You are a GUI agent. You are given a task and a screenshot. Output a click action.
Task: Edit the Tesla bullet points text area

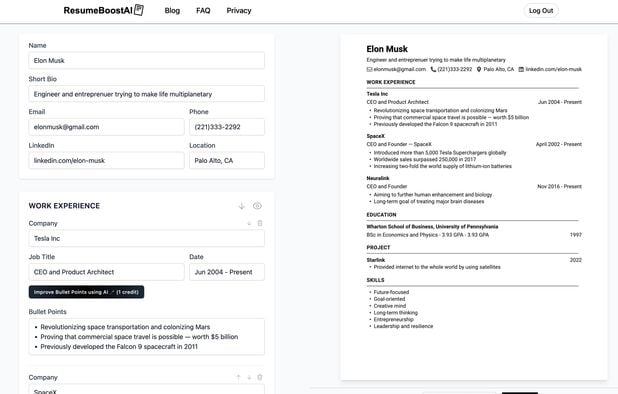click(147, 337)
